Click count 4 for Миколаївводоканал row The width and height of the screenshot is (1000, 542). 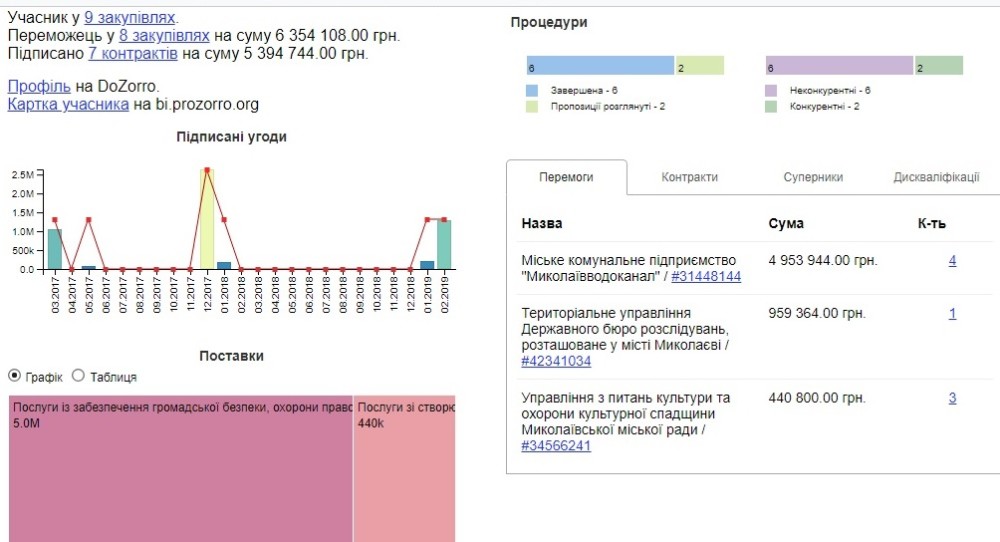pos(952,261)
